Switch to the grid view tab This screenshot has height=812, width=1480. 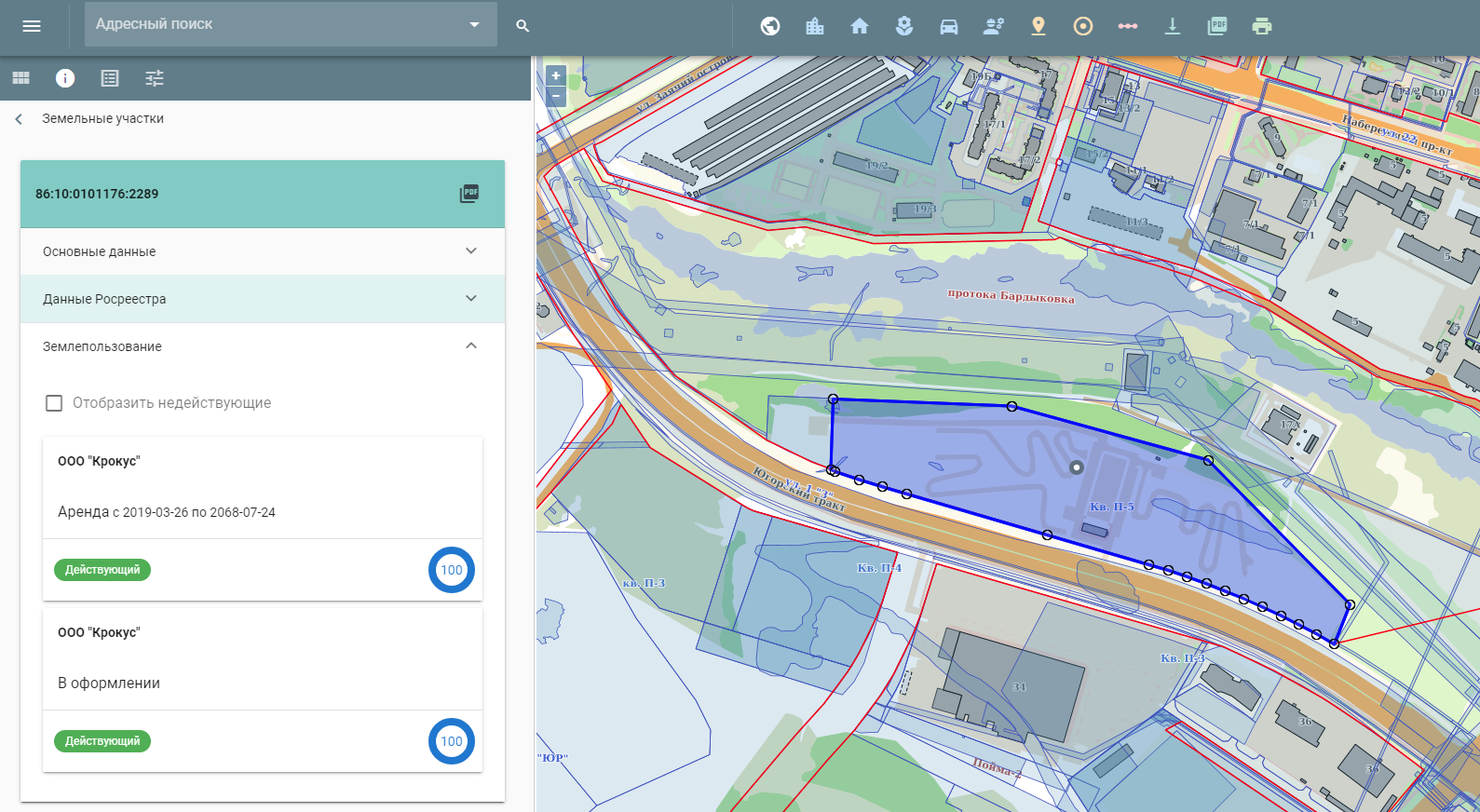[x=20, y=78]
